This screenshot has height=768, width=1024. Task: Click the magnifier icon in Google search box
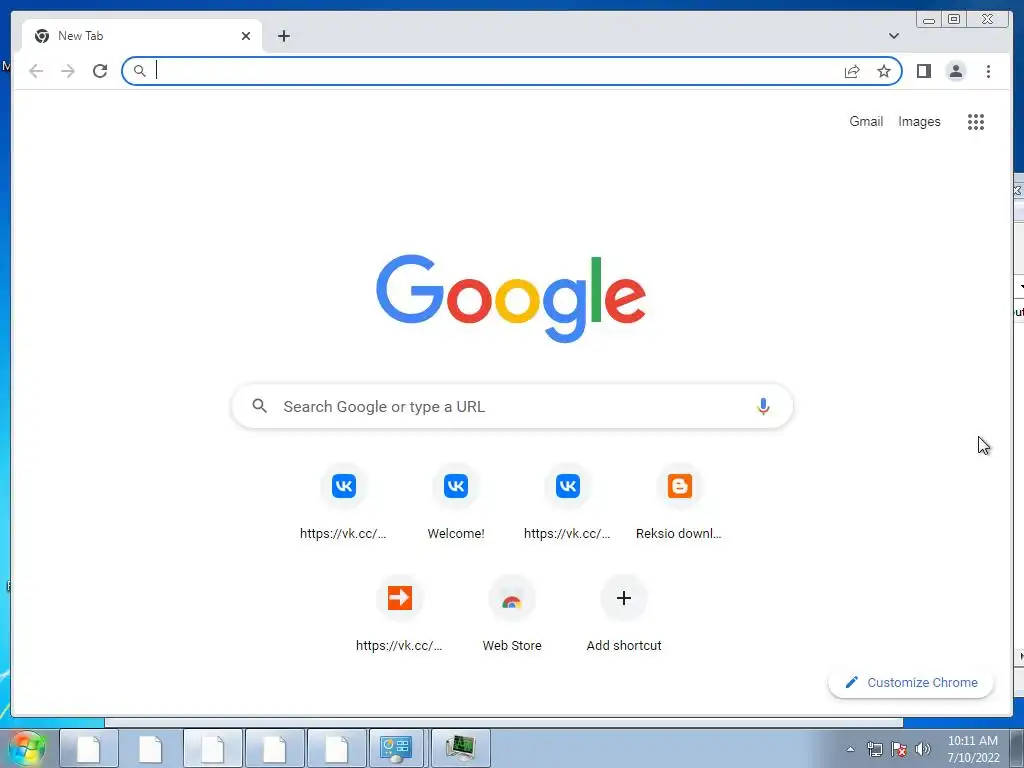(259, 406)
